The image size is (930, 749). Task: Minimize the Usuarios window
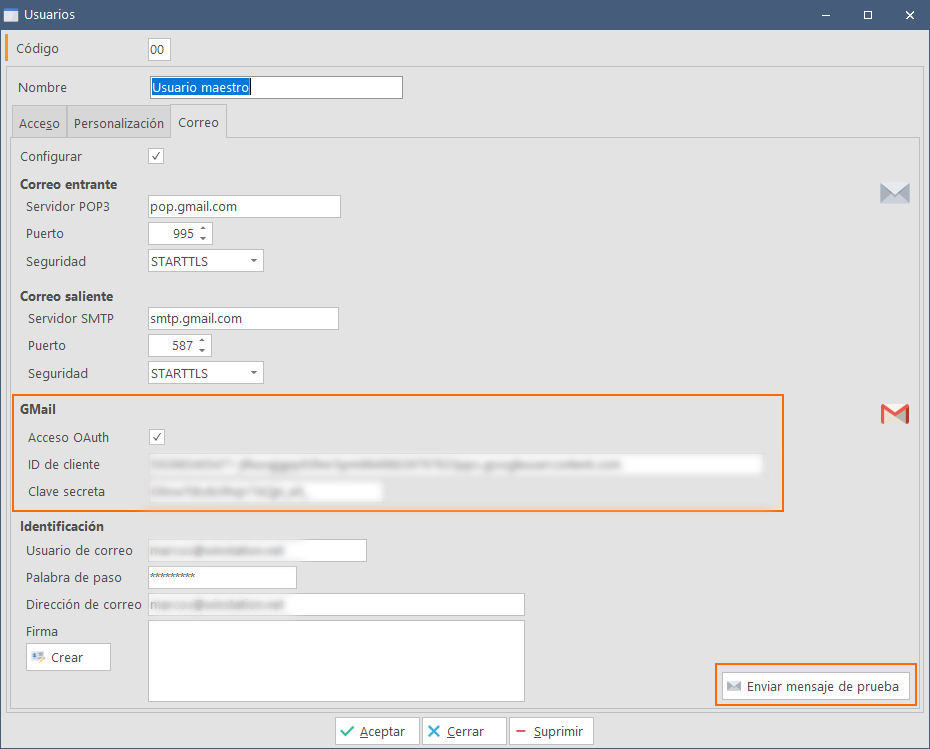coord(826,15)
